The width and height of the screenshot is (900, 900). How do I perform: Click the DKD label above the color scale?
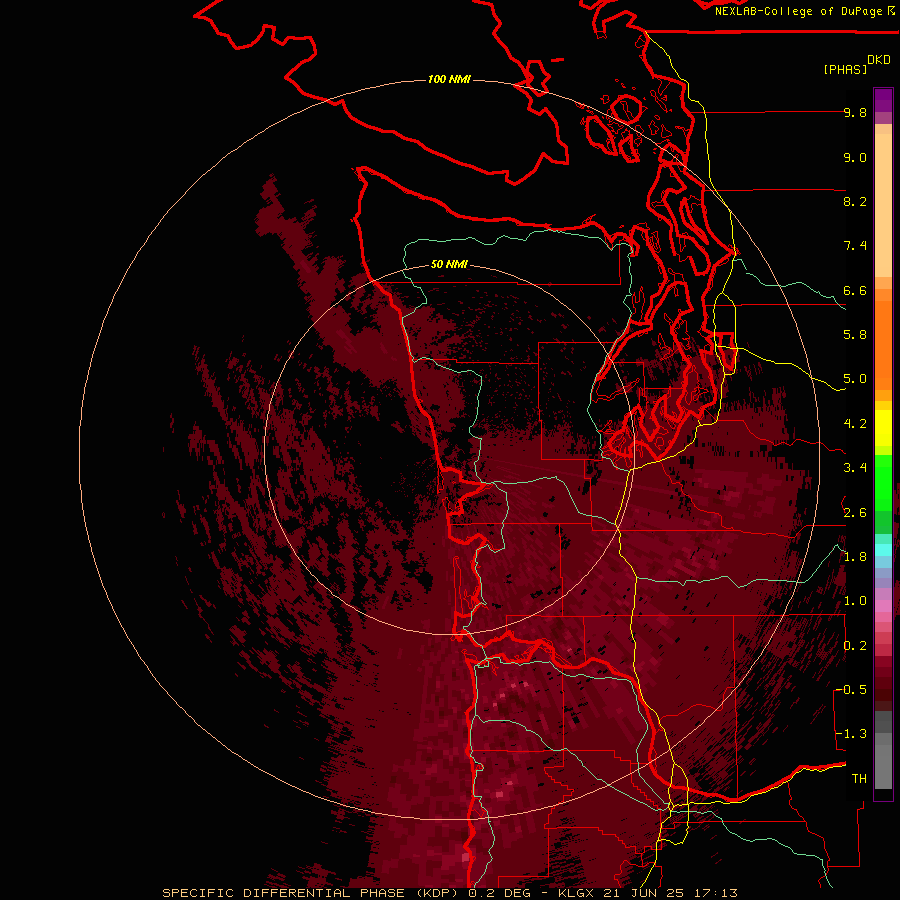[879, 60]
